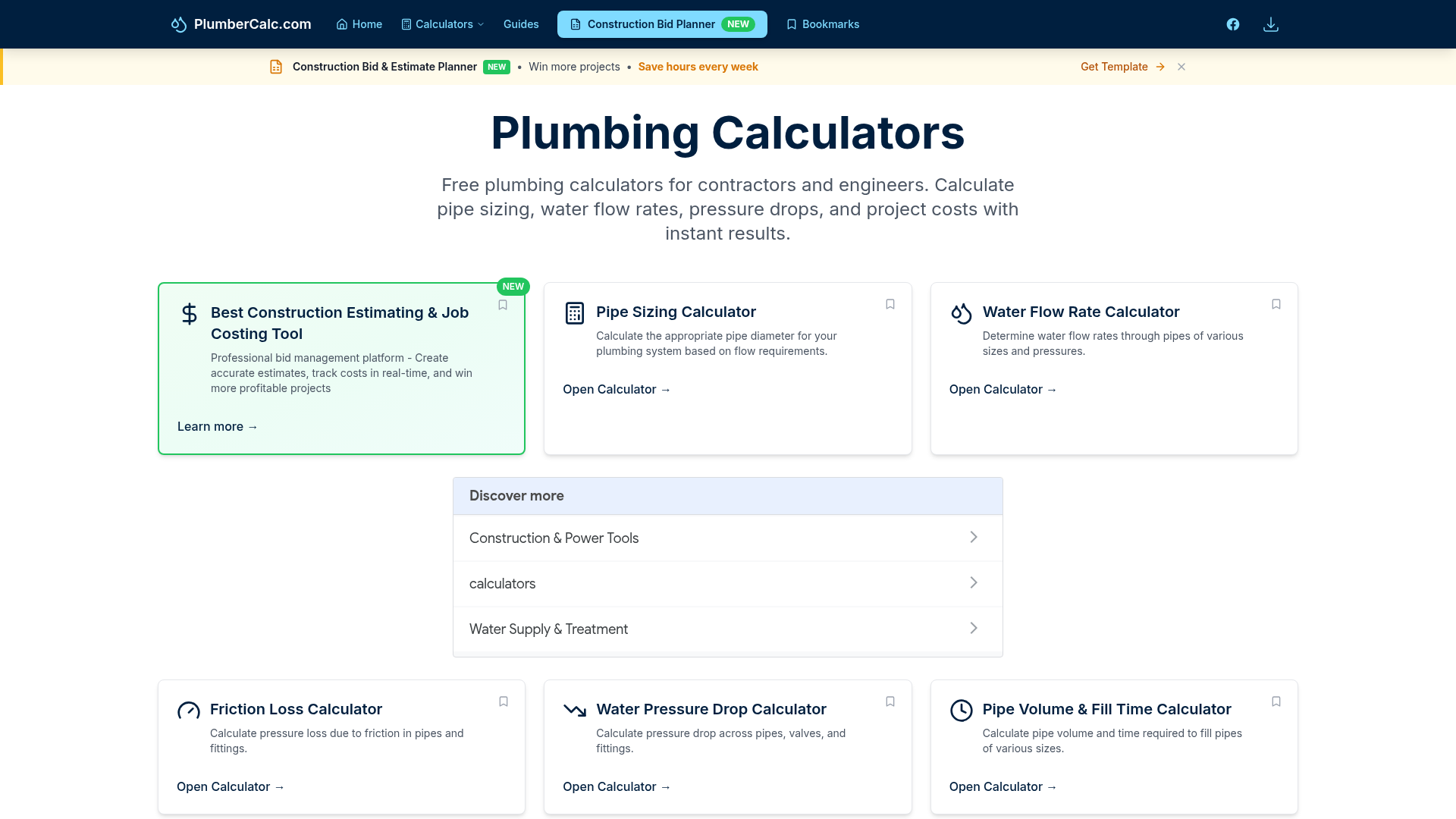Viewport: 1456px width, 819px height.
Task: Click the droplets icon on Water Flow Rate card
Action: click(962, 312)
